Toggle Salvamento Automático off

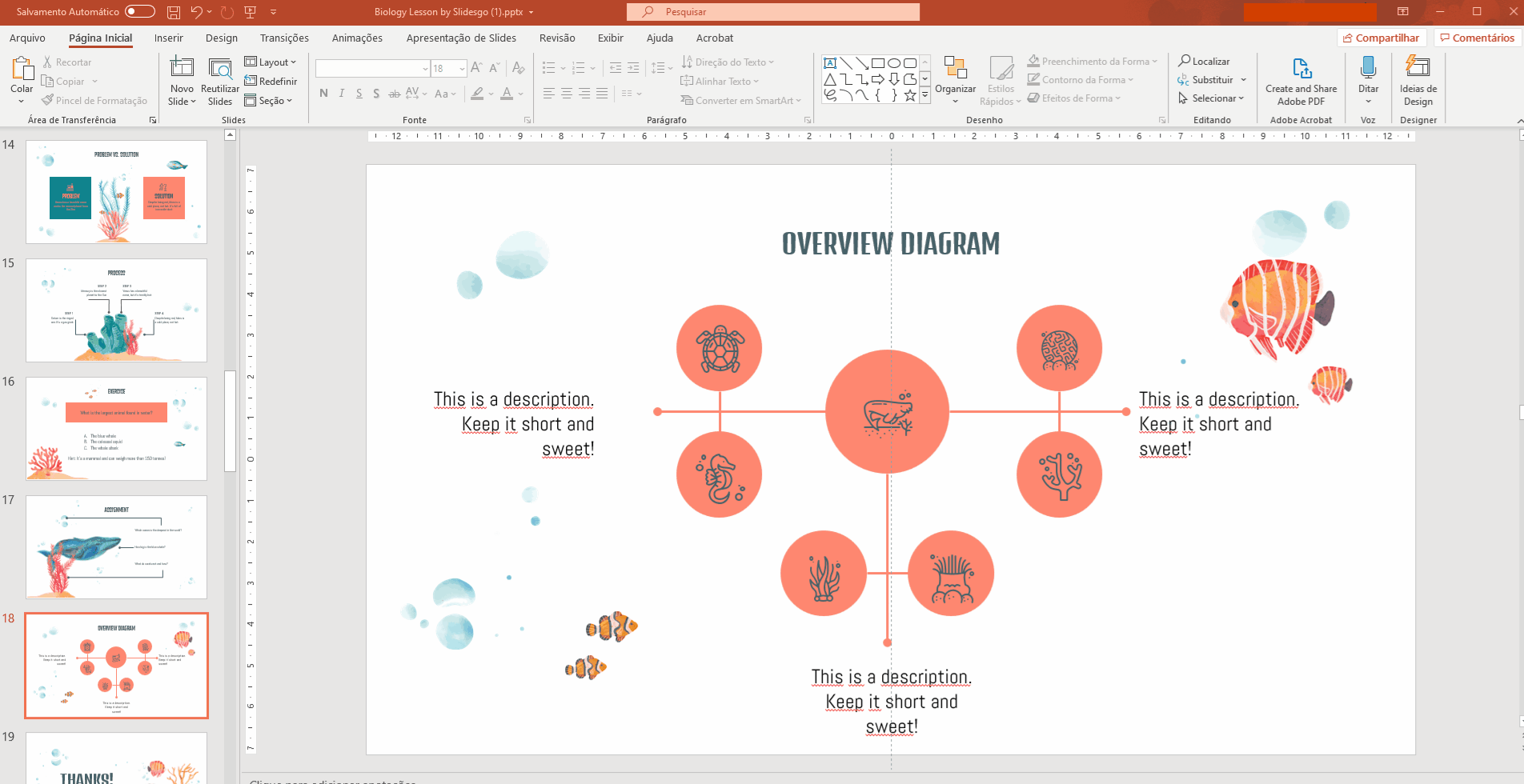click(x=139, y=12)
